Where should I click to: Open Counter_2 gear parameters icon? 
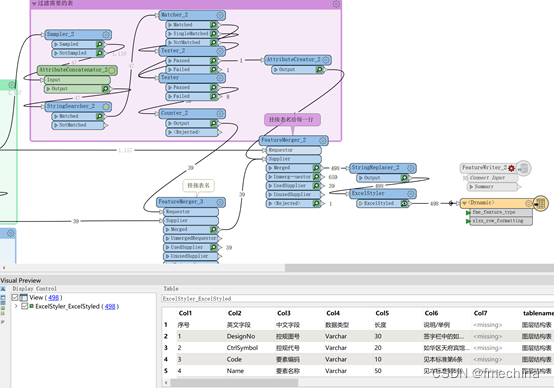tap(220, 113)
